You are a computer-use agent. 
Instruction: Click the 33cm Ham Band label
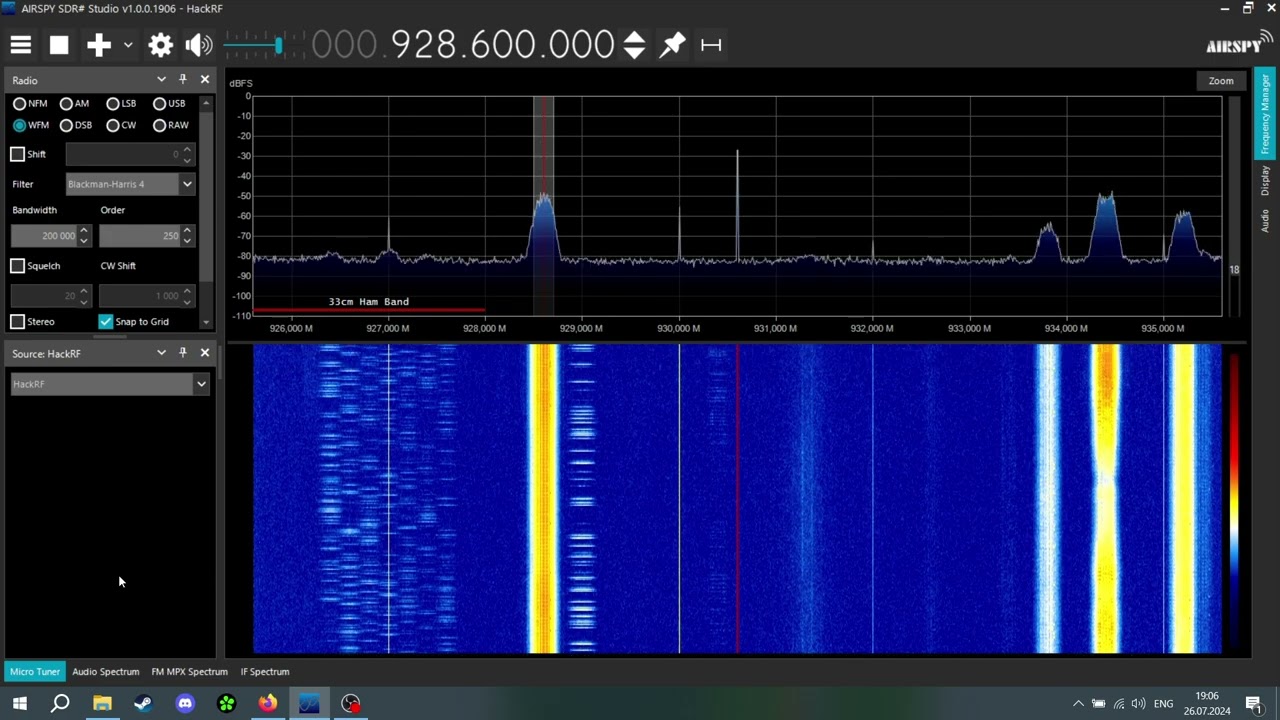[x=369, y=302]
